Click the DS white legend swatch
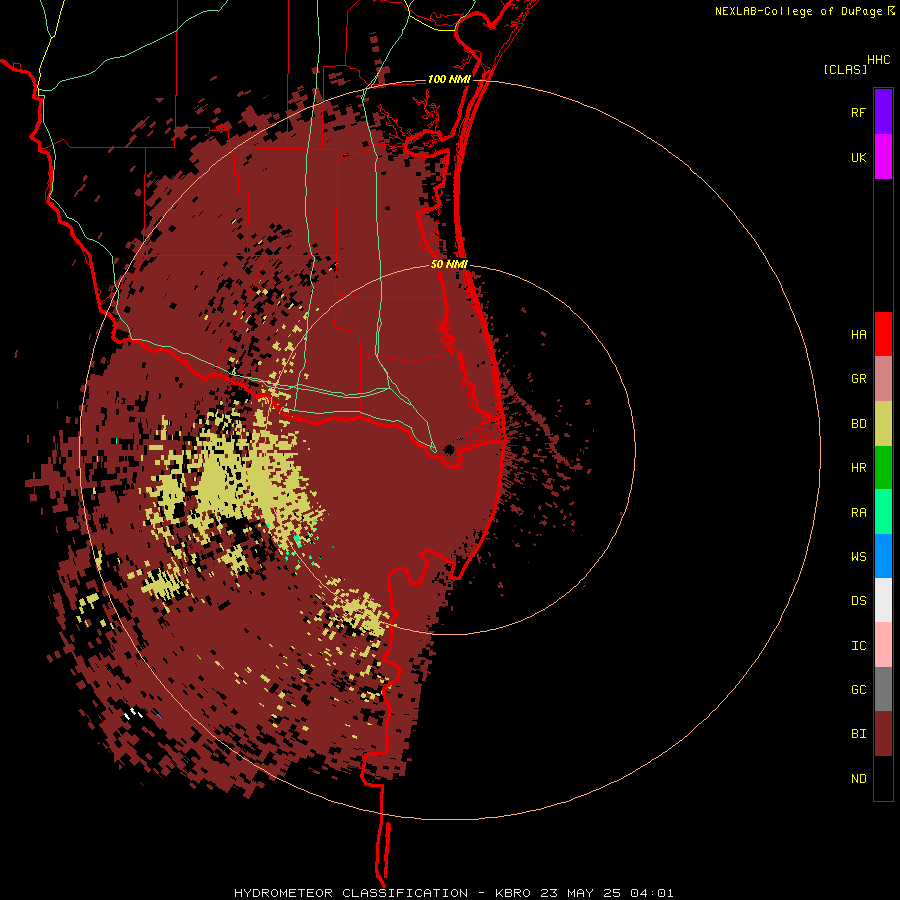The height and width of the screenshot is (900, 900). coord(883,600)
